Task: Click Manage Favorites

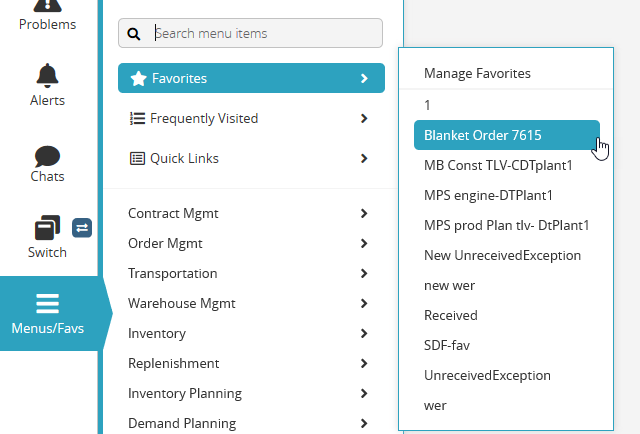Action: click(477, 73)
